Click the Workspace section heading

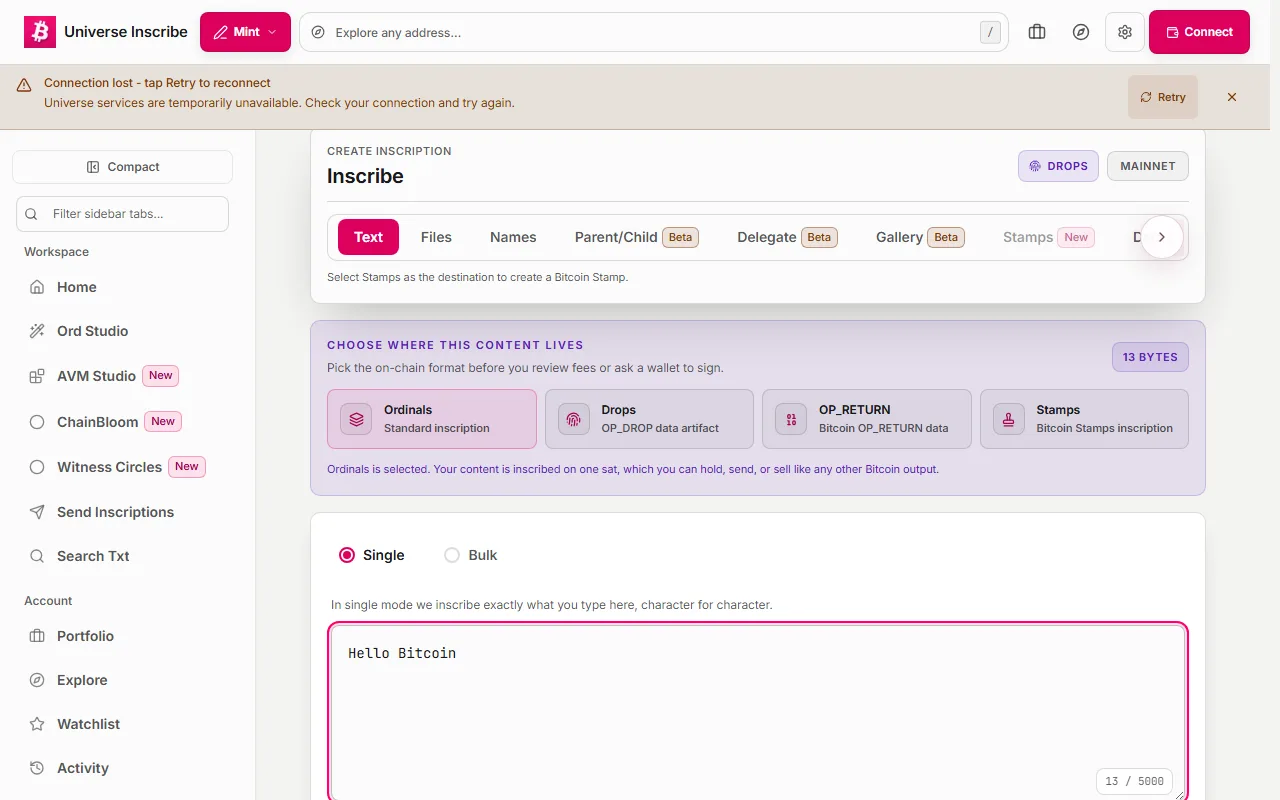pos(56,252)
